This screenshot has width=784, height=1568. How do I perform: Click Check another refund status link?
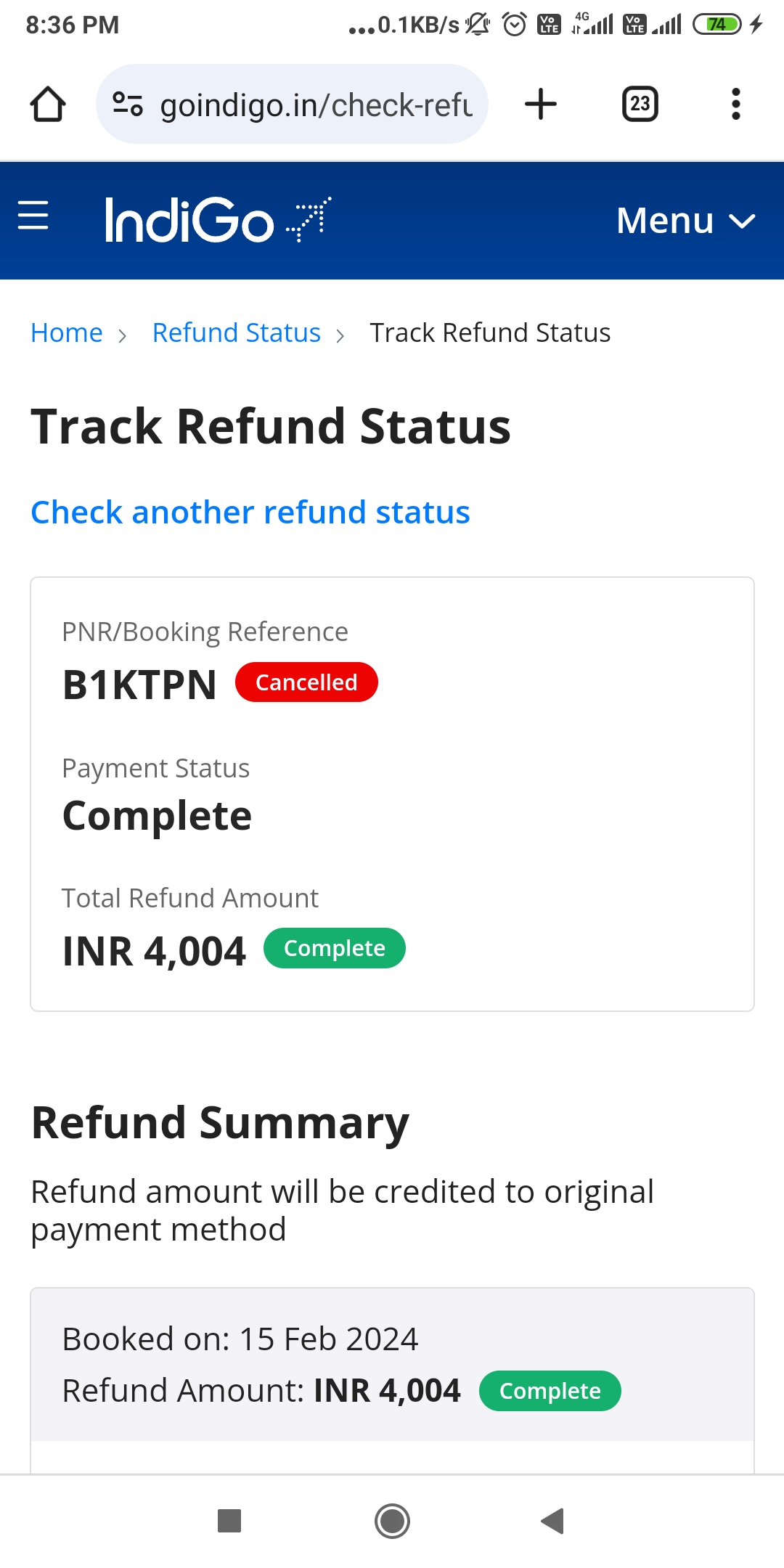coord(250,513)
